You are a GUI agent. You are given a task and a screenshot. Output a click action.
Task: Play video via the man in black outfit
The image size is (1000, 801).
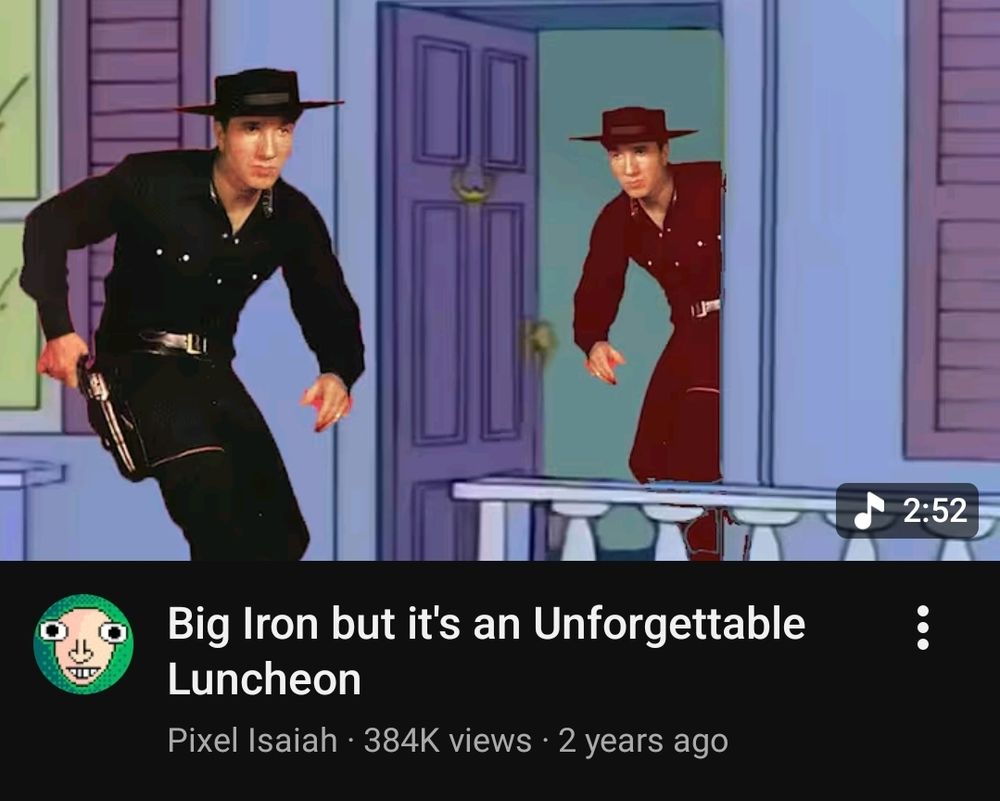191,312
